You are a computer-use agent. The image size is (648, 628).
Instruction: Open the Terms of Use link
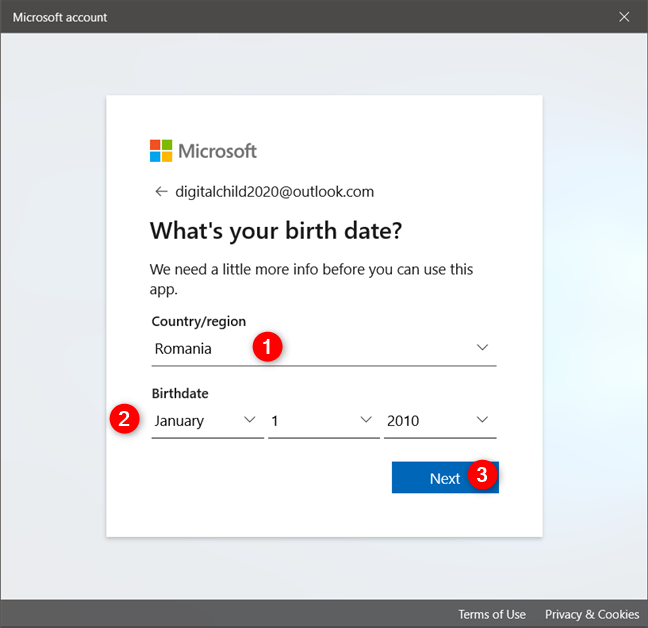coord(491,614)
